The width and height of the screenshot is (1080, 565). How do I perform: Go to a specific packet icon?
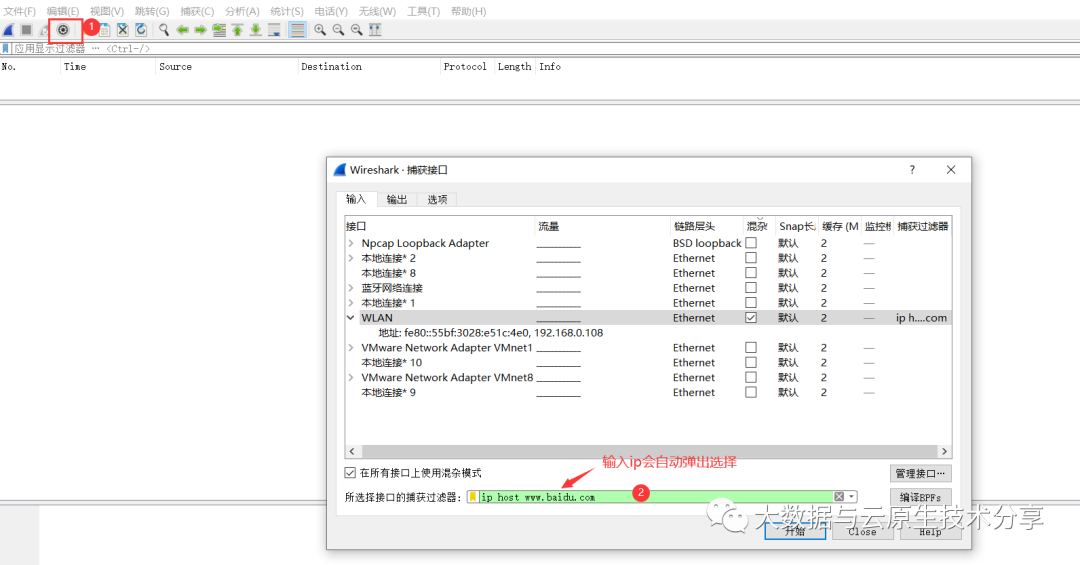coord(219,30)
